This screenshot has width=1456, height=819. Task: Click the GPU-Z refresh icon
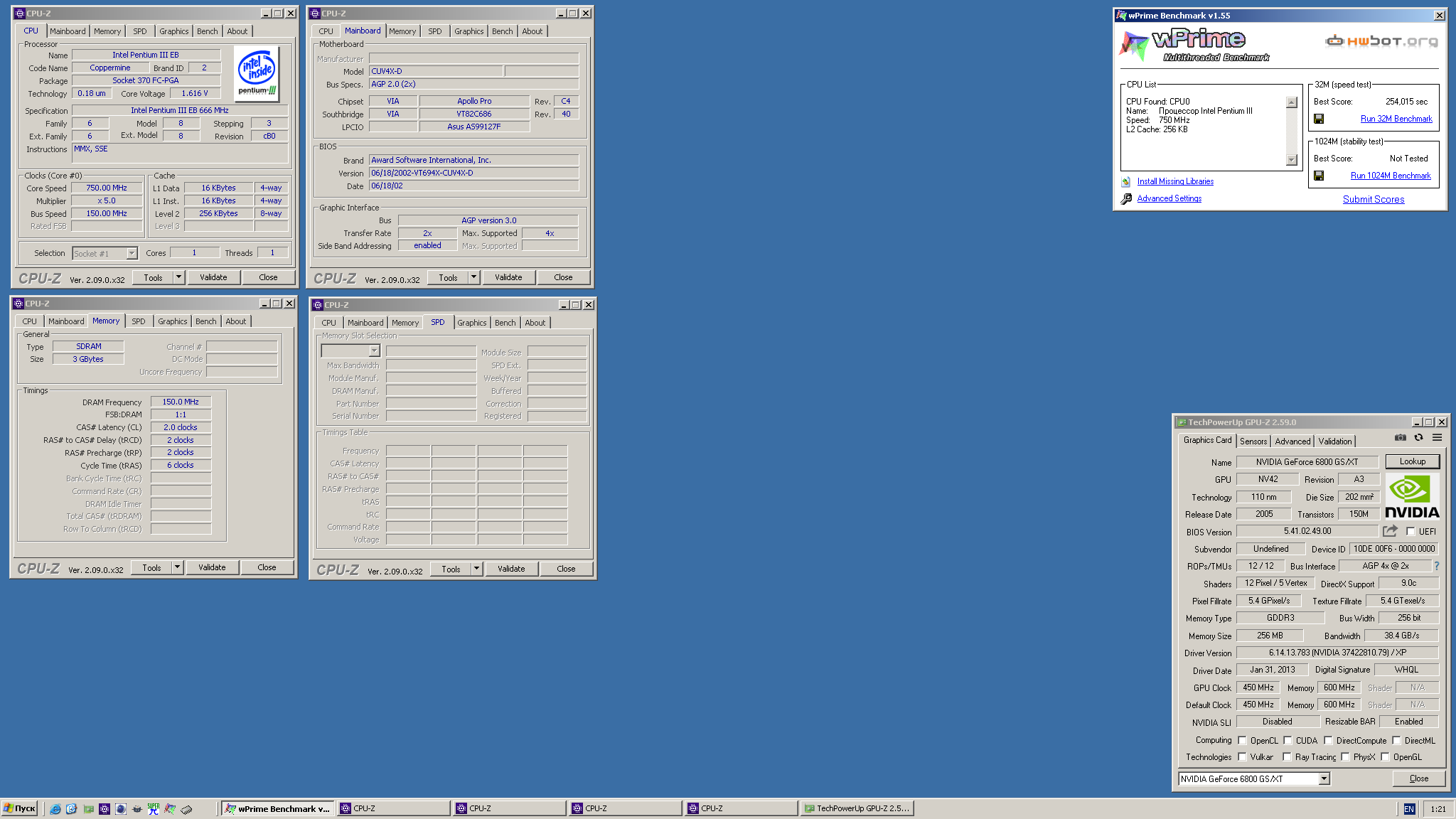coord(1418,438)
